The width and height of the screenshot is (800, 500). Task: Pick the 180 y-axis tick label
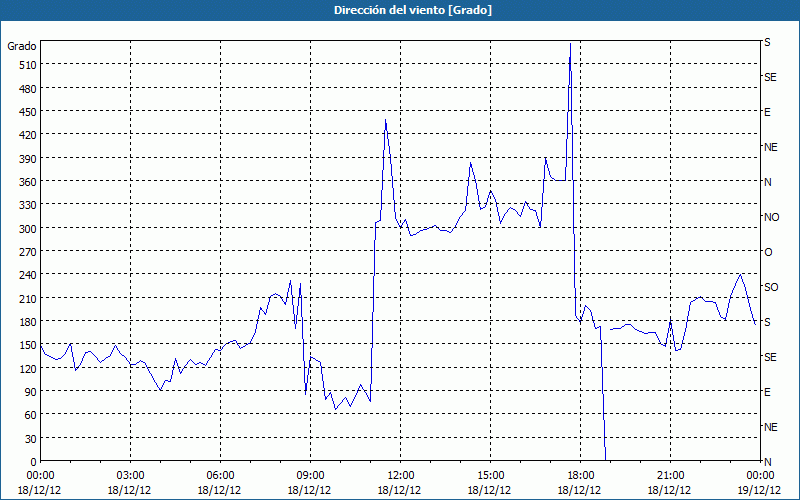(x=29, y=322)
